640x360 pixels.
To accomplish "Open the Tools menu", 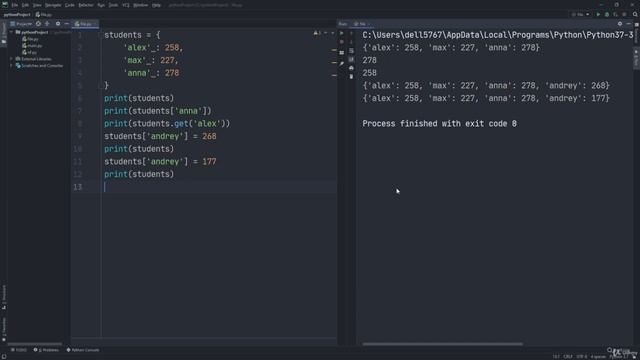I will pos(113,5).
